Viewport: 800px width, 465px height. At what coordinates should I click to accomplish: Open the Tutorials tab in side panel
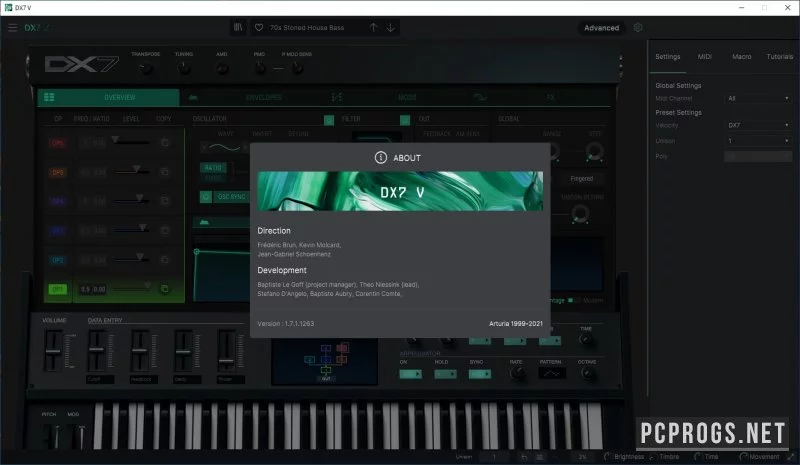pyautogui.click(x=780, y=57)
